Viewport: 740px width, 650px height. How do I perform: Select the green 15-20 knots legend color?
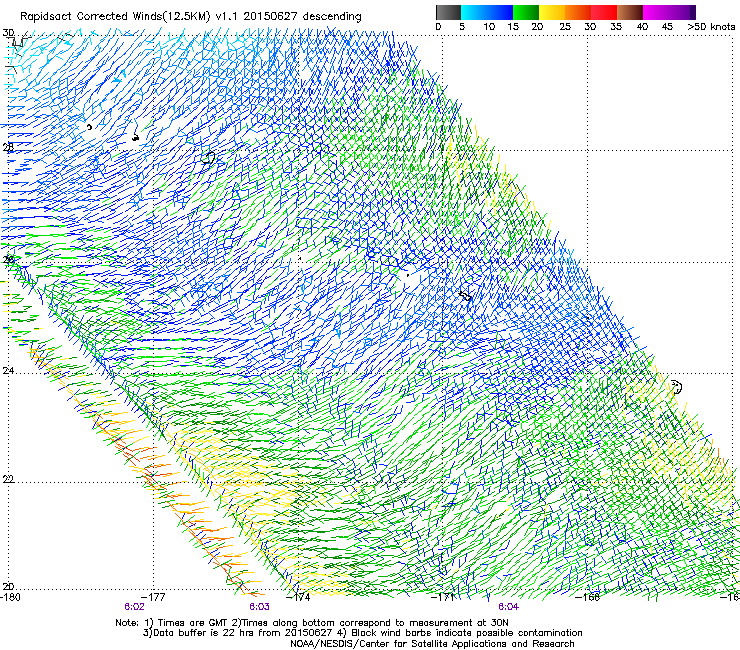[526, 12]
